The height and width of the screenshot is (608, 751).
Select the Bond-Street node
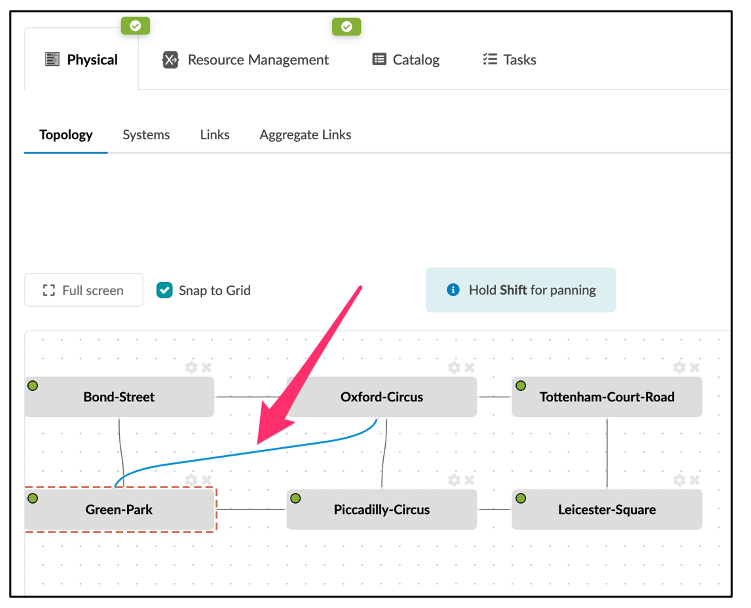tap(119, 397)
